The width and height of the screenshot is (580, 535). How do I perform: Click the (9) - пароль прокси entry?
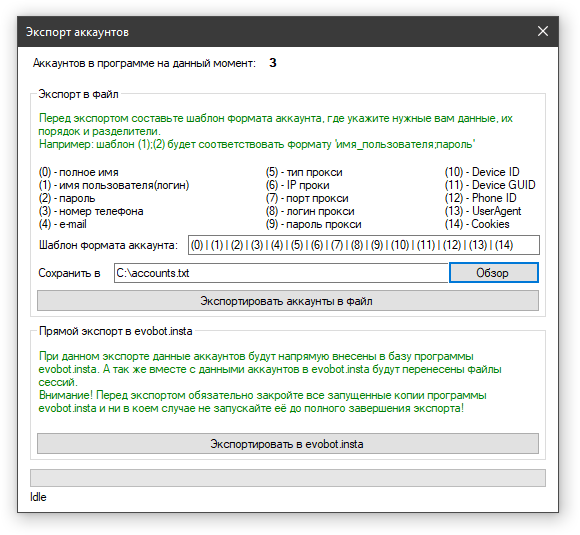pos(314,224)
